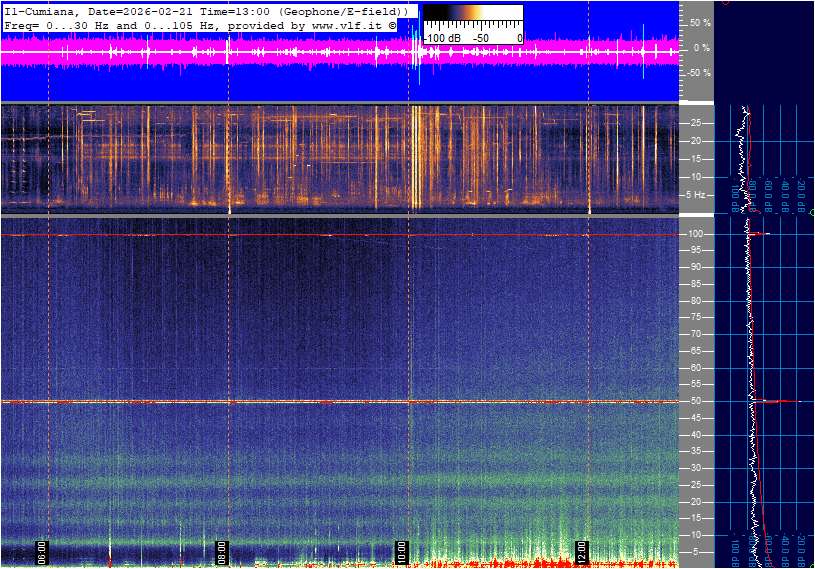Click the 25 Hz tick on geophone axis
This screenshot has height=569, width=815.
[695, 123]
